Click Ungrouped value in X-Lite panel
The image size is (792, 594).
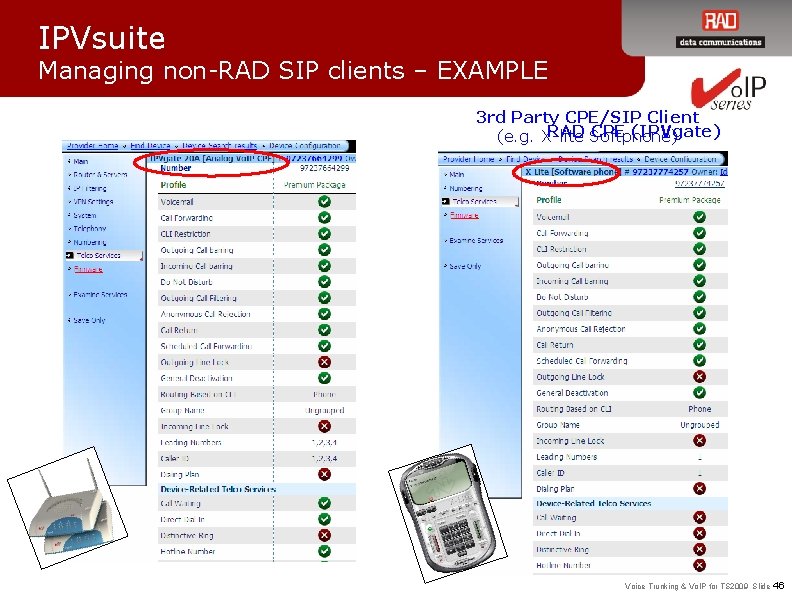pos(699,425)
